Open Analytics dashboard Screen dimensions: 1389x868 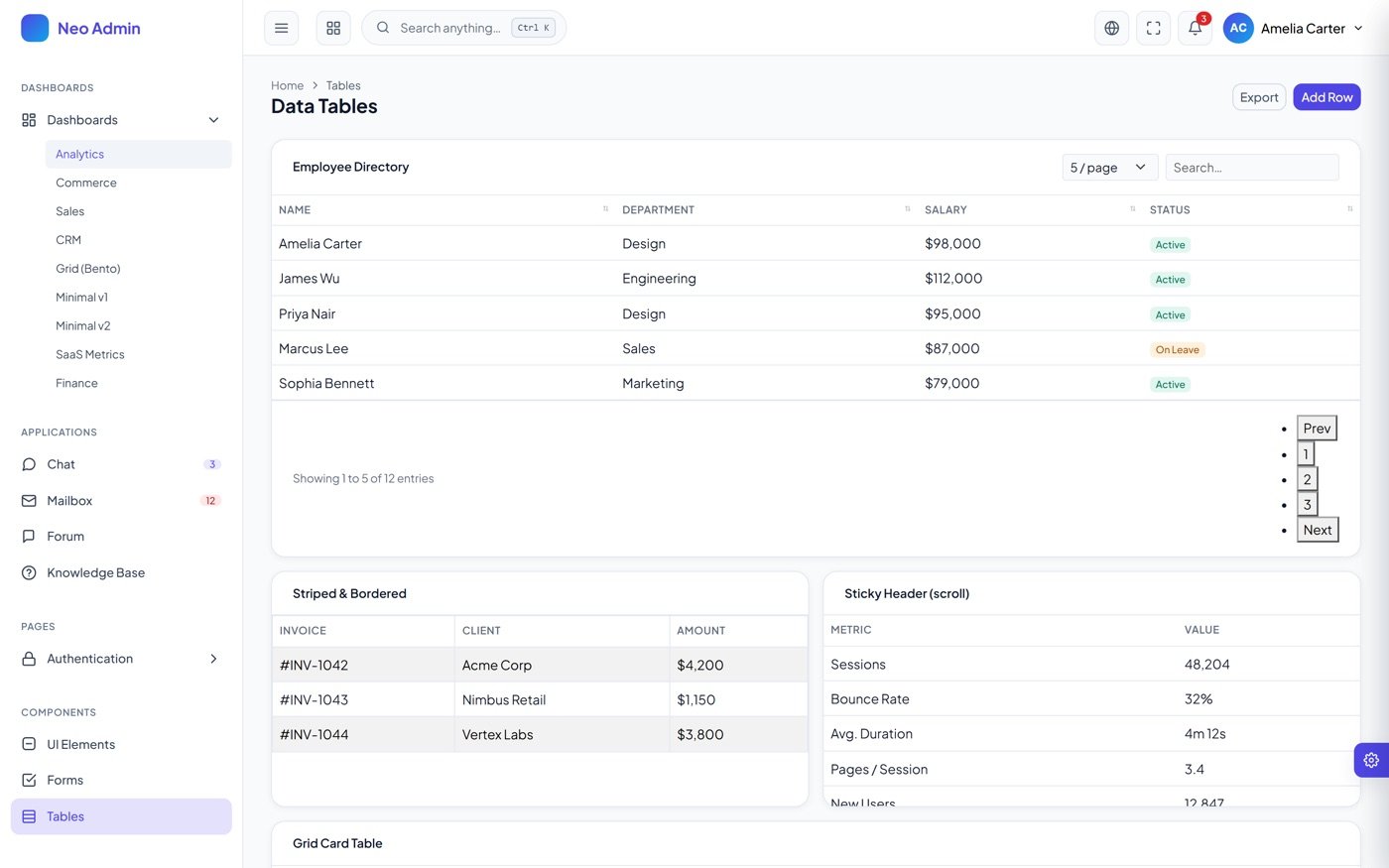click(138, 154)
